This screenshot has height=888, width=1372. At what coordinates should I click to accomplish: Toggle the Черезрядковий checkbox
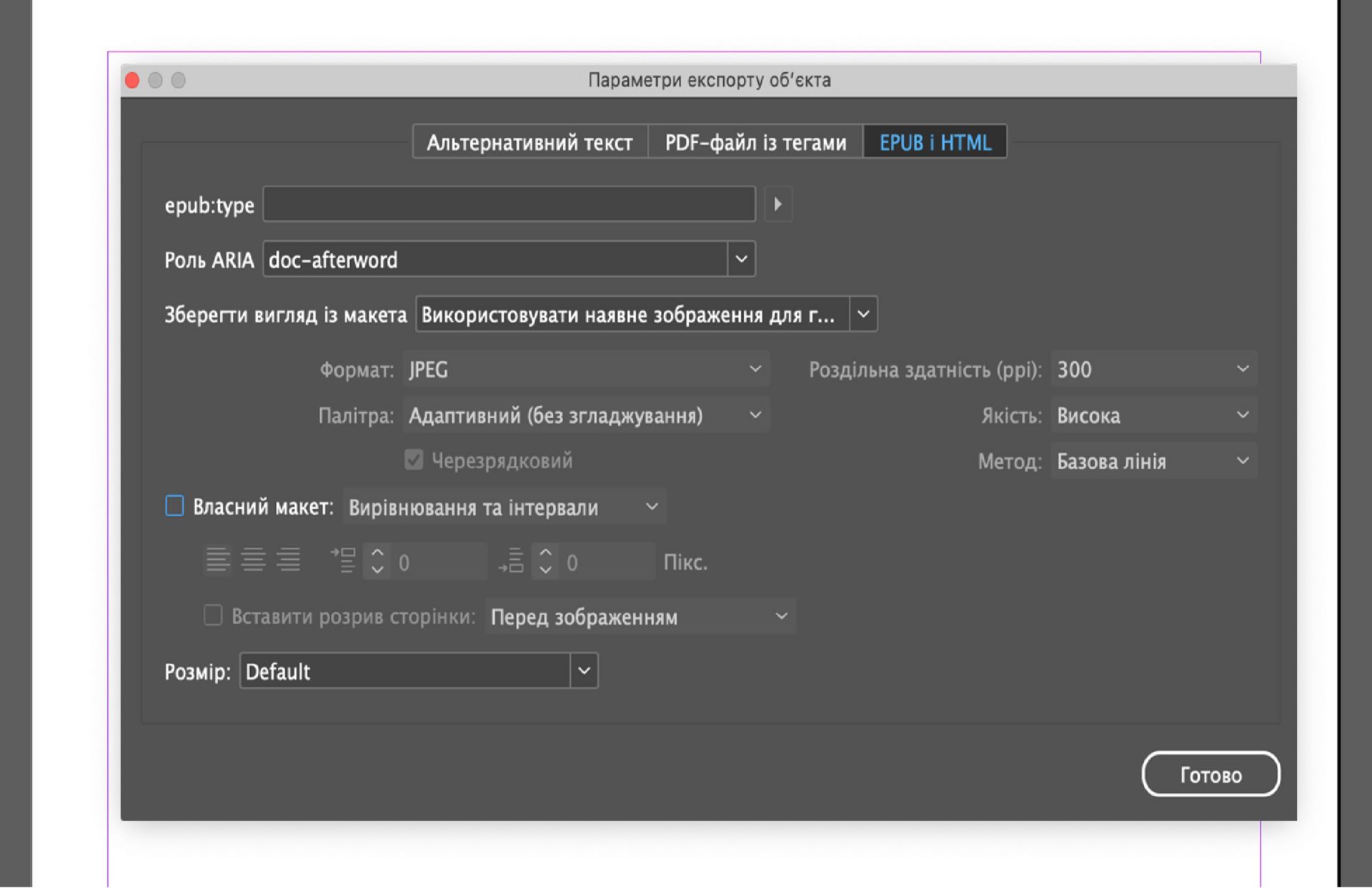point(413,460)
